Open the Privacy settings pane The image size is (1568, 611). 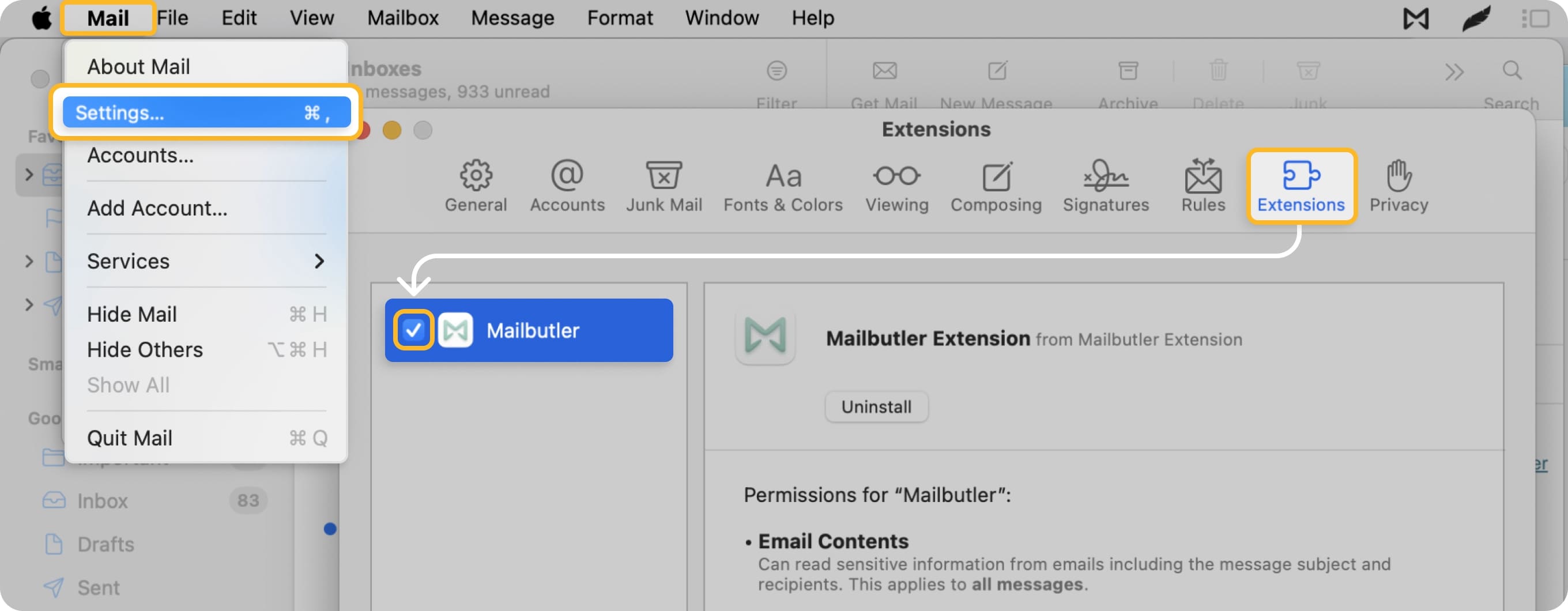pos(1398,186)
